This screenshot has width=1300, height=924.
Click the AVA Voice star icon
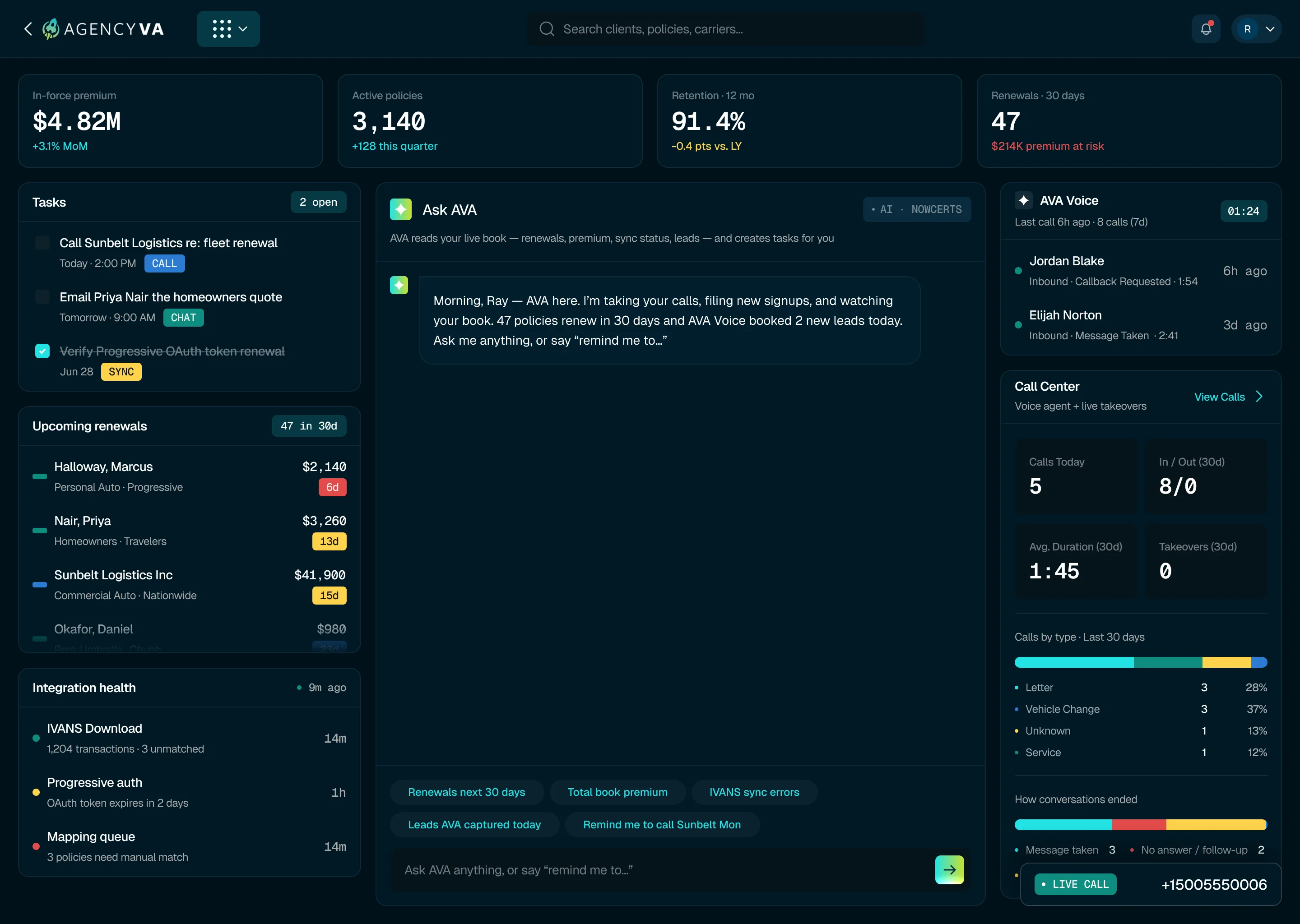[x=1023, y=200]
